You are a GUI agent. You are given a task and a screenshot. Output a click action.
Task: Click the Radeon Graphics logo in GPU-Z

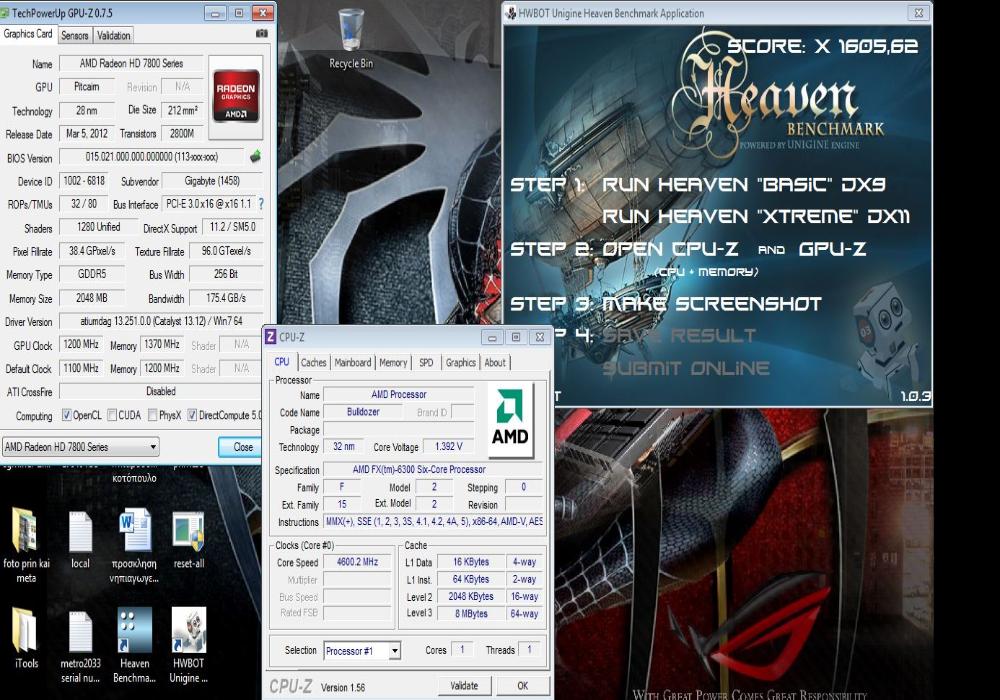(236, 98)
